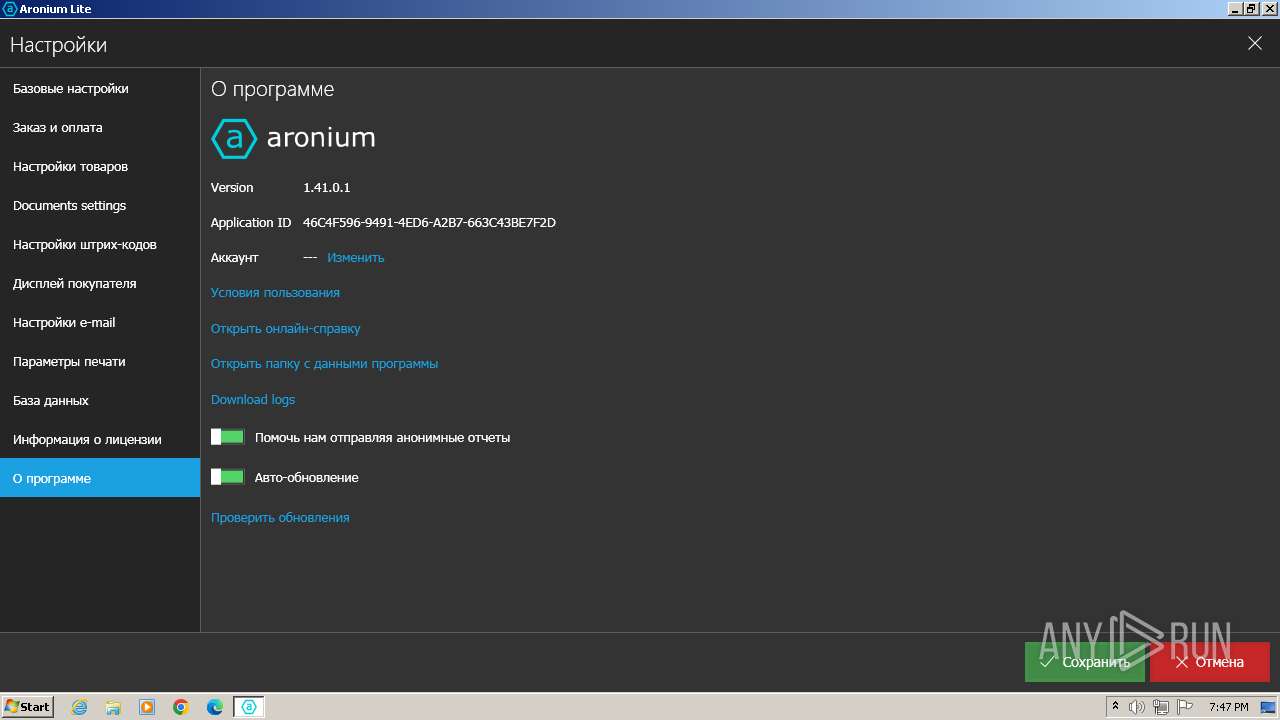
Task: Click Открыть папку с данными программы
Action: click(324, 363)
